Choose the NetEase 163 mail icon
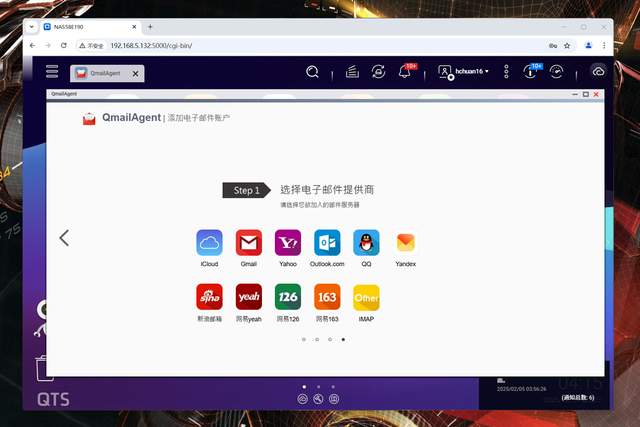This screenshot has height=427, width=640. 327,297
